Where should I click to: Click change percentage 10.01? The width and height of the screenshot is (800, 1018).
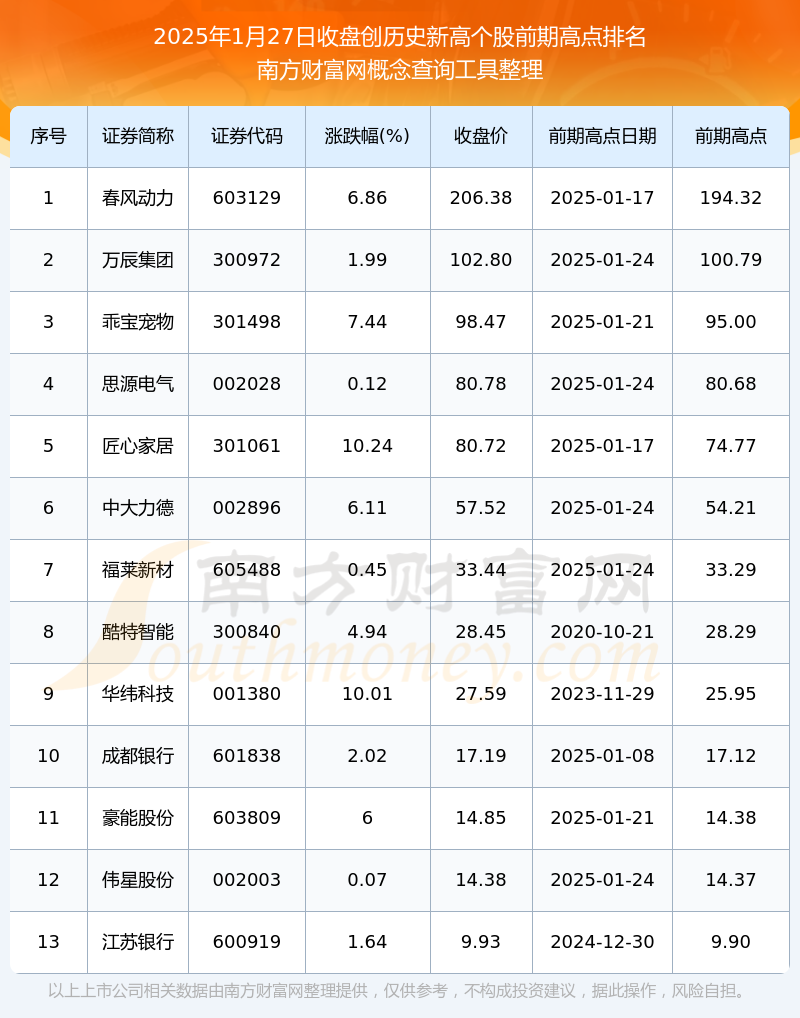click(368, 694)
